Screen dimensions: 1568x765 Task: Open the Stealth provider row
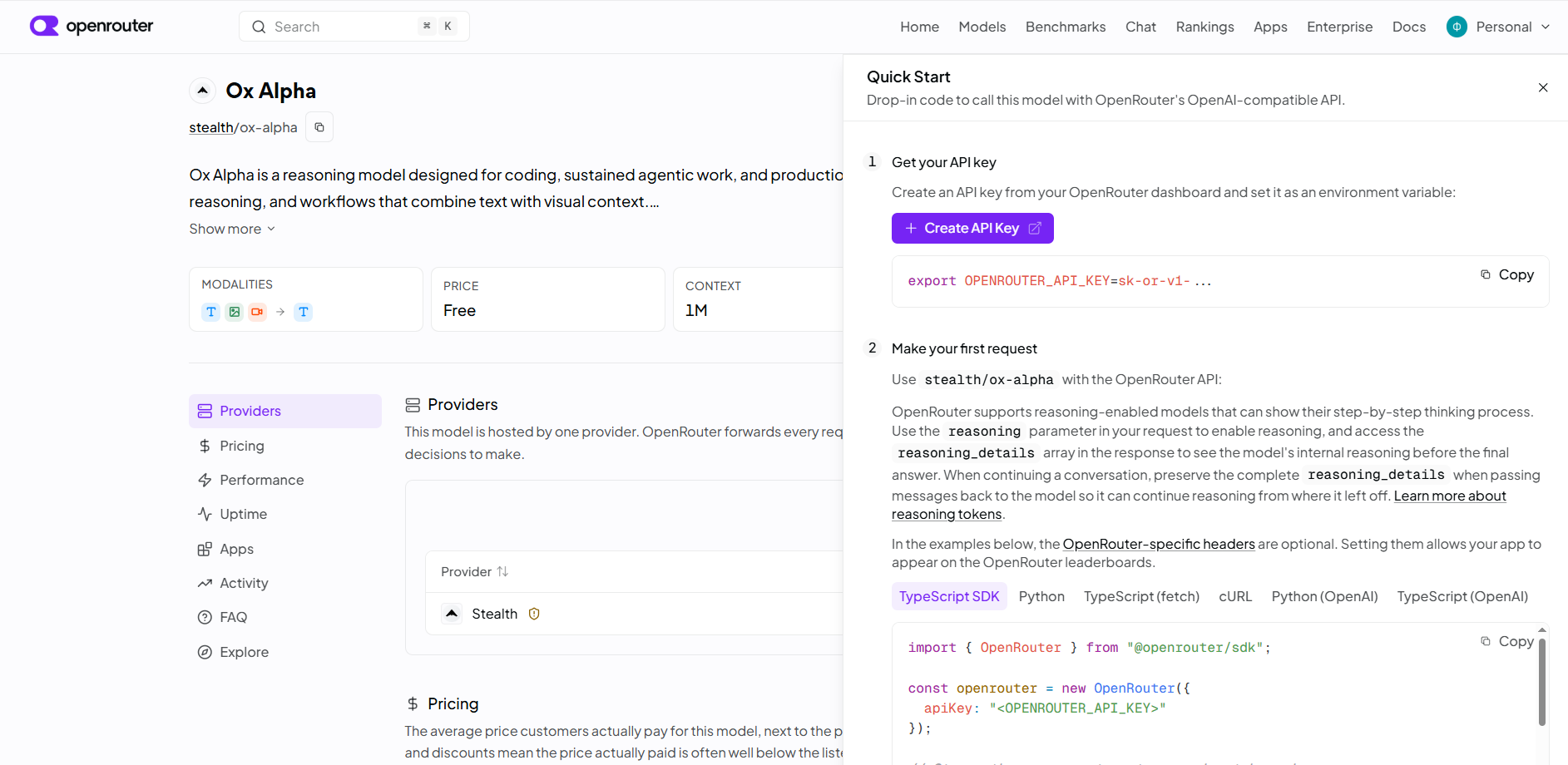click(x=635, y=614)
